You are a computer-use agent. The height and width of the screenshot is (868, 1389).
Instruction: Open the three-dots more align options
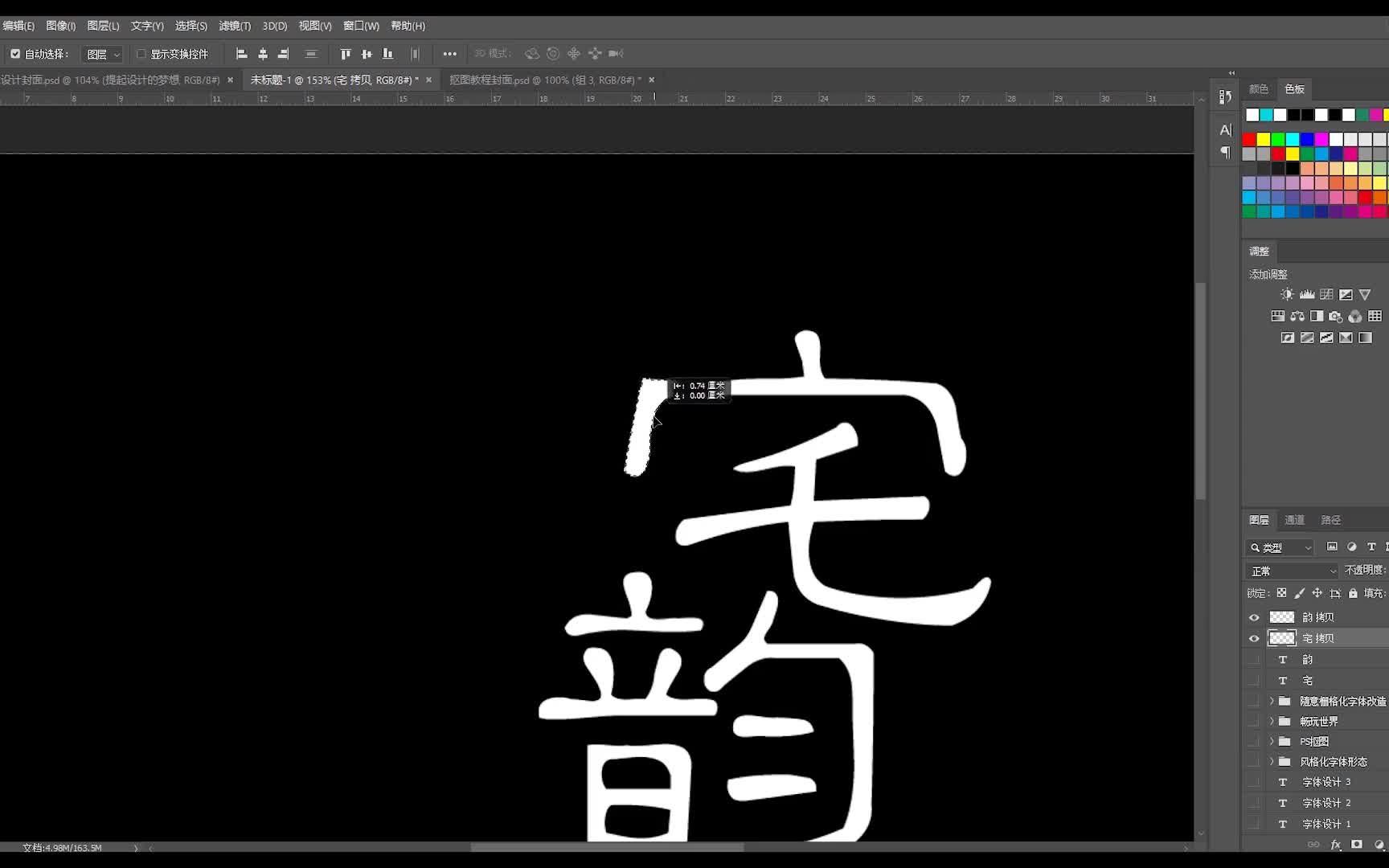tap(449, 54)
